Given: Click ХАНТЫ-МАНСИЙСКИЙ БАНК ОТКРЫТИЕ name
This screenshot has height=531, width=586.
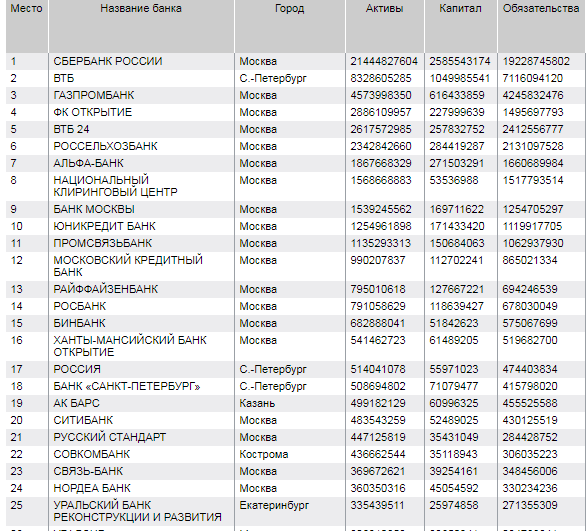Looking at the screenshot, I should tap(130, 346).
